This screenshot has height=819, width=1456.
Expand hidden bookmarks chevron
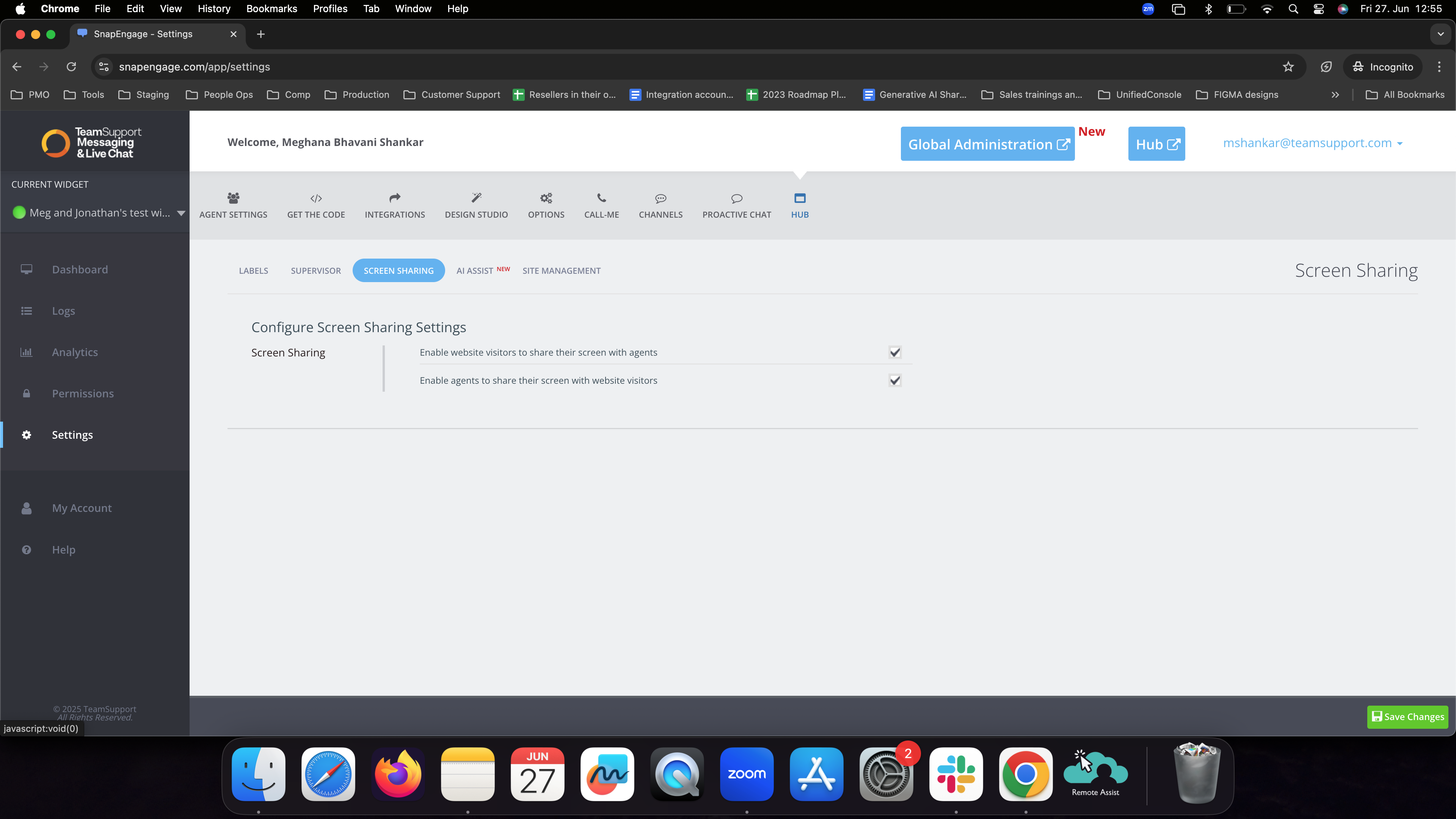1335,95
